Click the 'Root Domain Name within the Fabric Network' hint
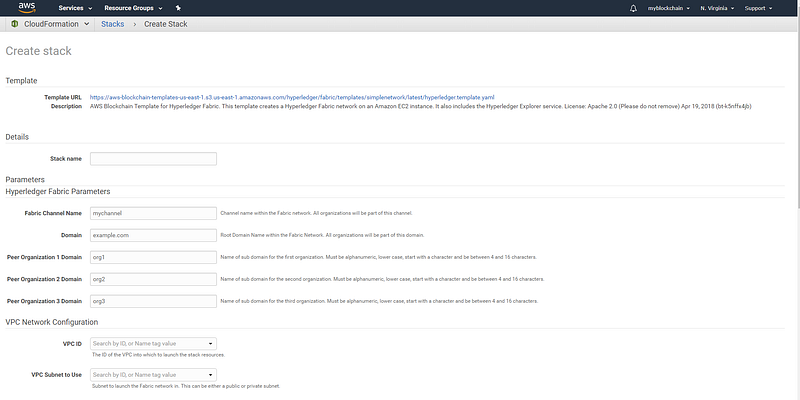 [322, 235]
